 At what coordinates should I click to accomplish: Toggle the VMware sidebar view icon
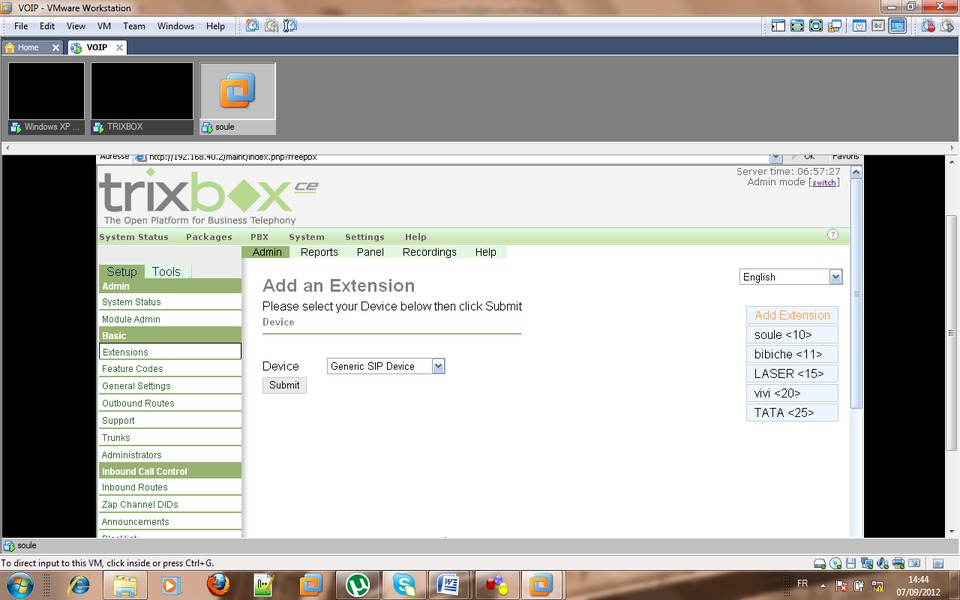[x=778, y=26]
